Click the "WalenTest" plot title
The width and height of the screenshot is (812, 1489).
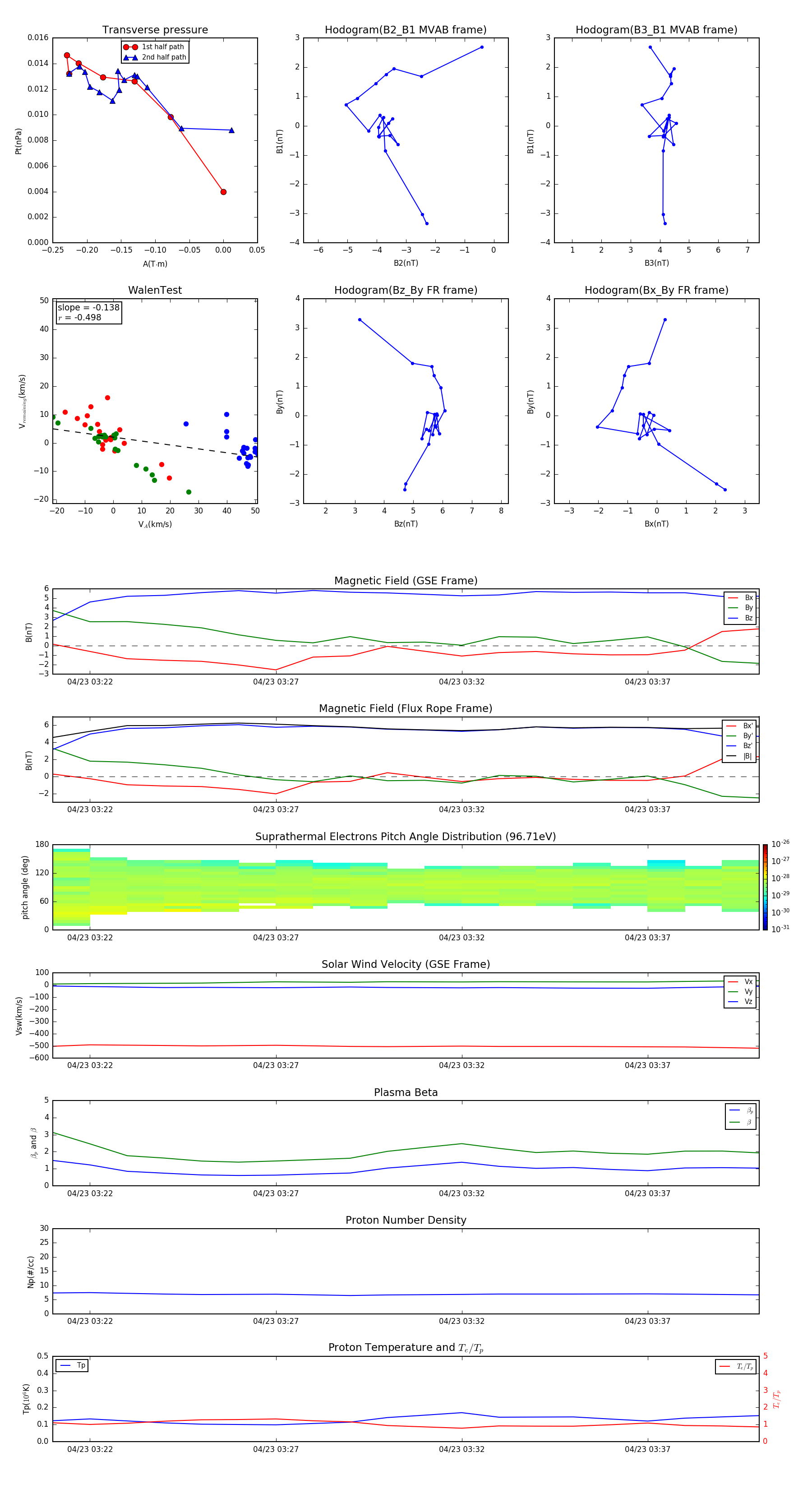point(155,290)
